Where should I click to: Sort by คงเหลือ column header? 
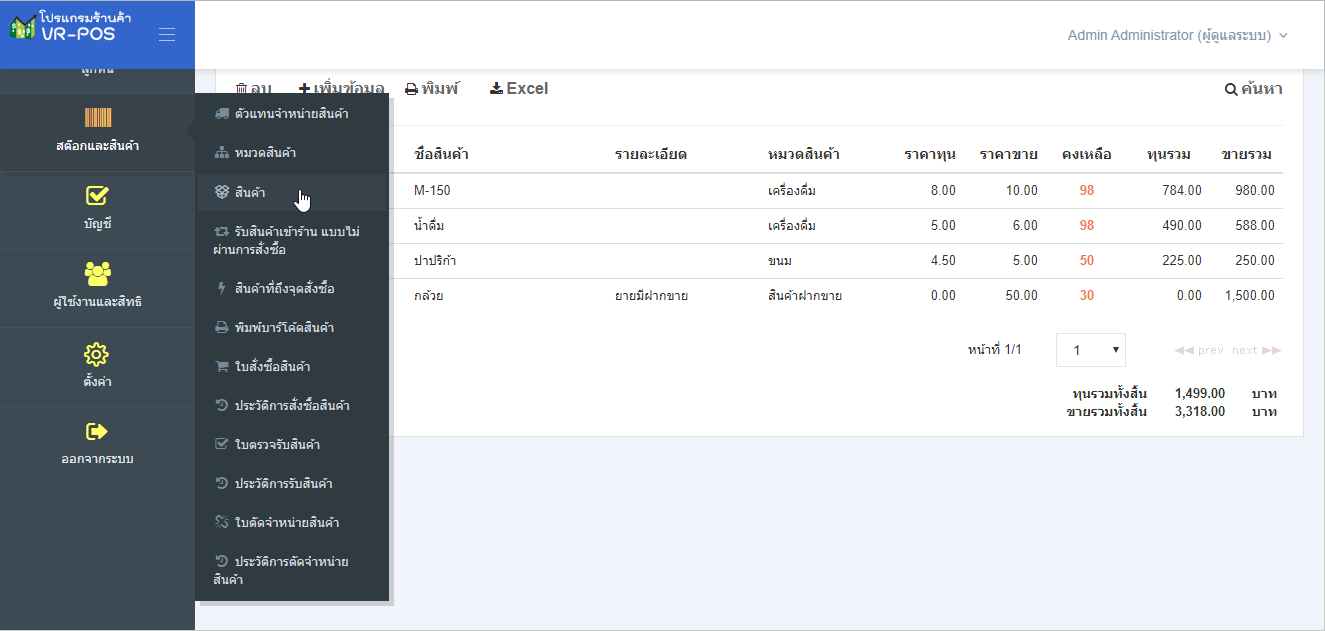coord(1087,154)
